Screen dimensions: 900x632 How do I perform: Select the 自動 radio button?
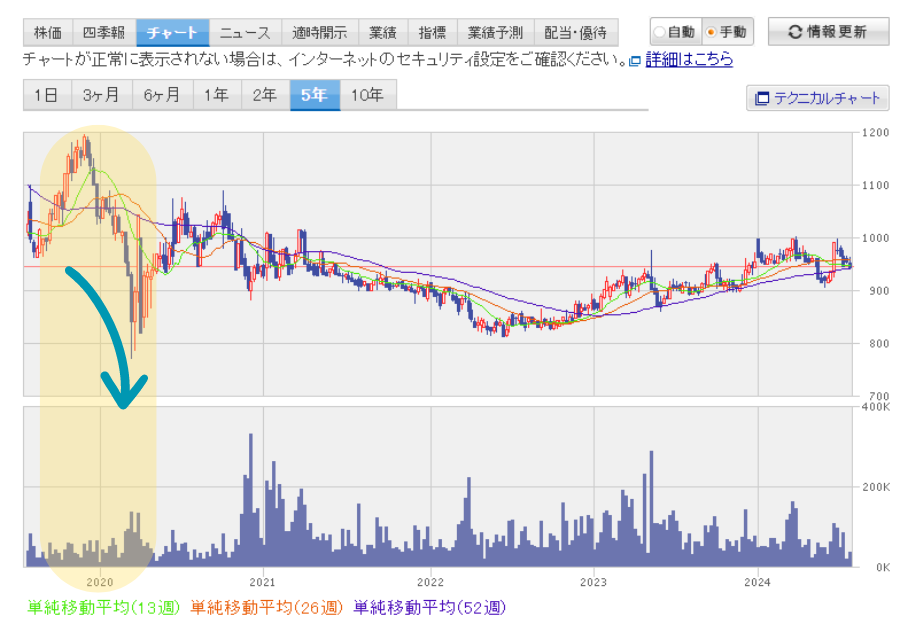coord(659,31)
